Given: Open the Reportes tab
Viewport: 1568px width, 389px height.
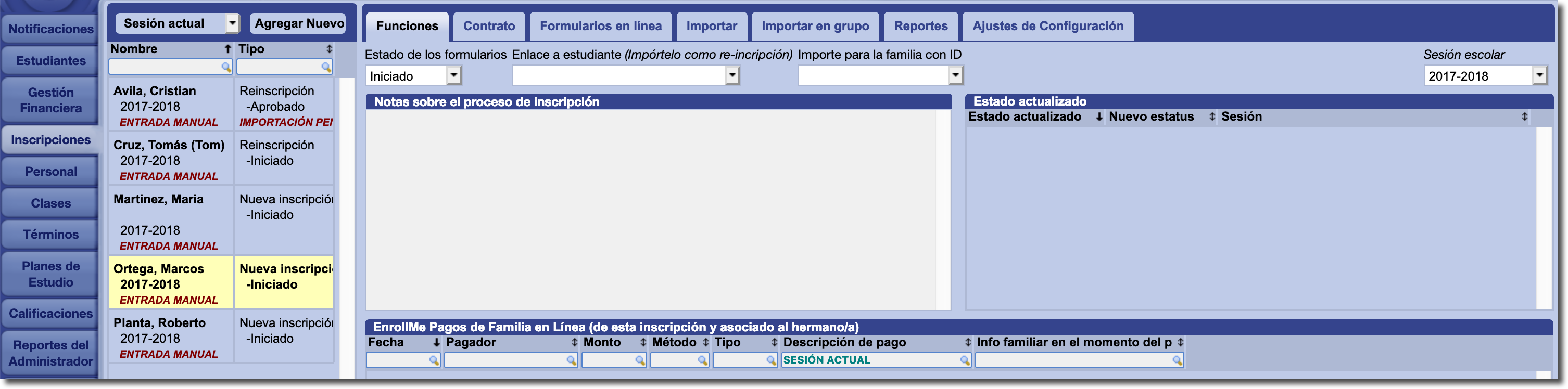Looking at the screenshot, I should 920,26.
